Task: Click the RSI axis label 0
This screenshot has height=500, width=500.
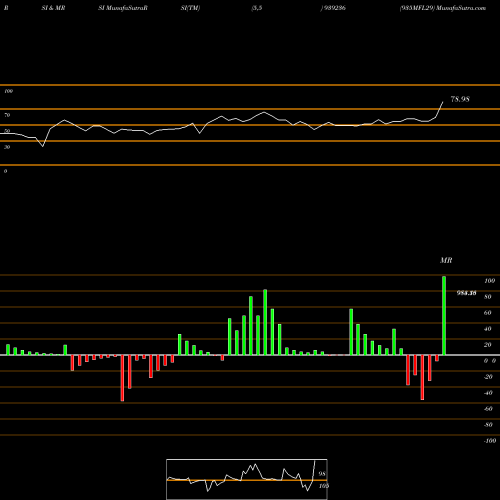Action: click(x=5, y=171)
